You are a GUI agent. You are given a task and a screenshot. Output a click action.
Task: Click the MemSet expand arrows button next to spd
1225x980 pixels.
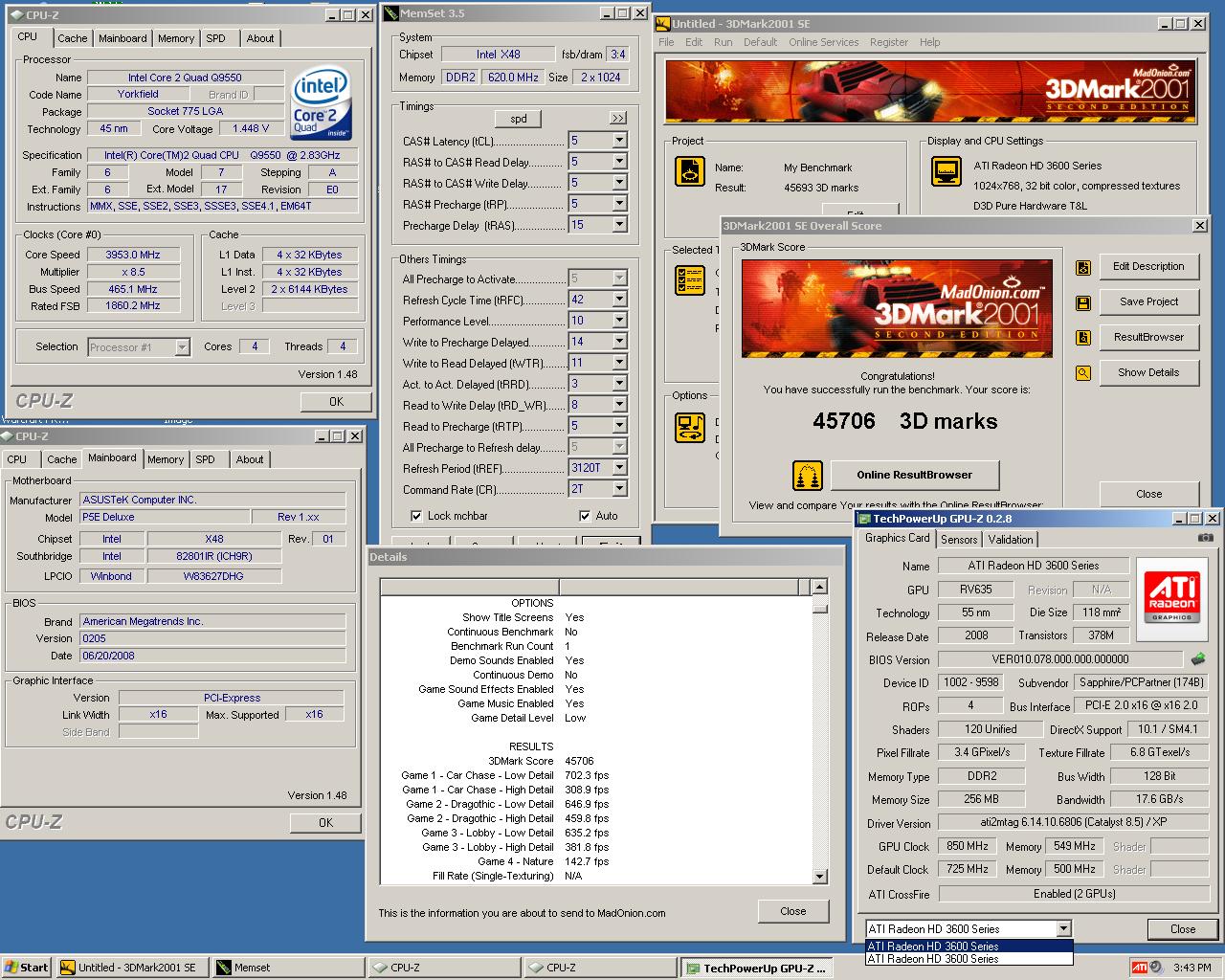point(618,119)
